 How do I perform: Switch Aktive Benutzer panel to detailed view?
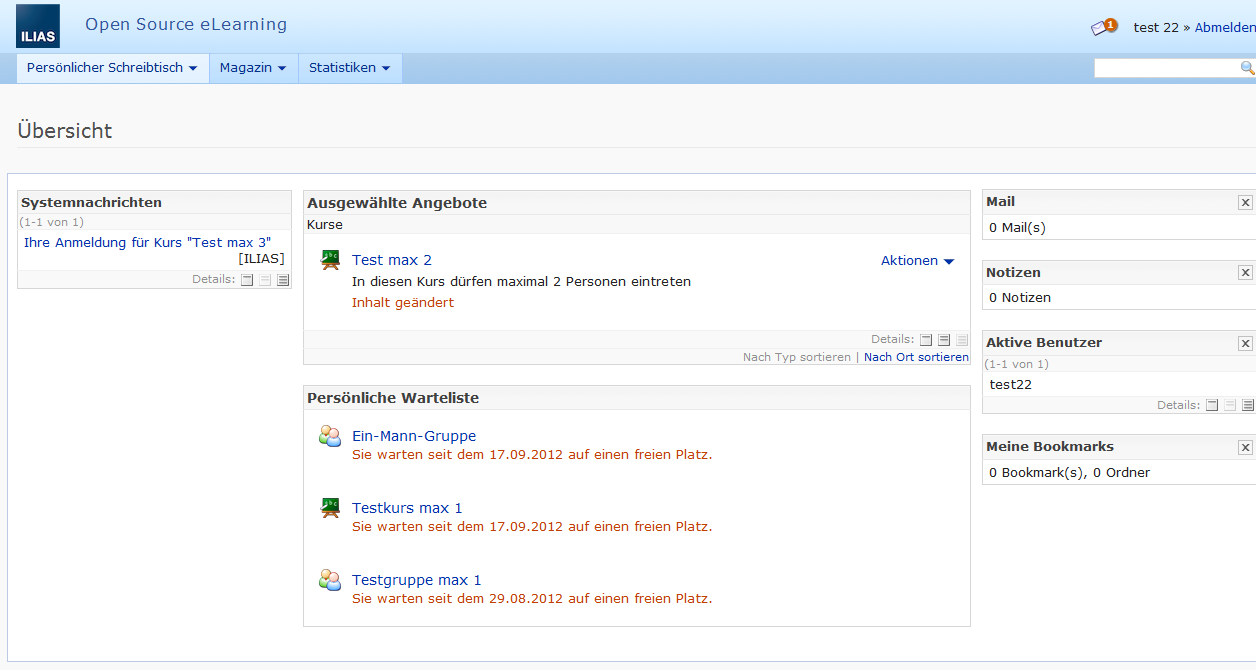[1248, 405]
